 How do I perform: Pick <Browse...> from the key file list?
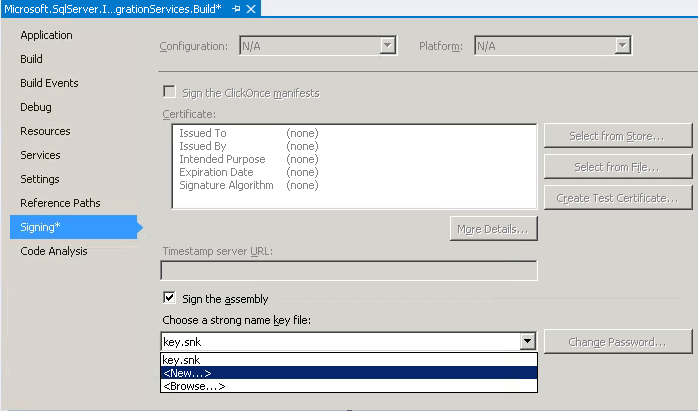(x=349, y=386)
